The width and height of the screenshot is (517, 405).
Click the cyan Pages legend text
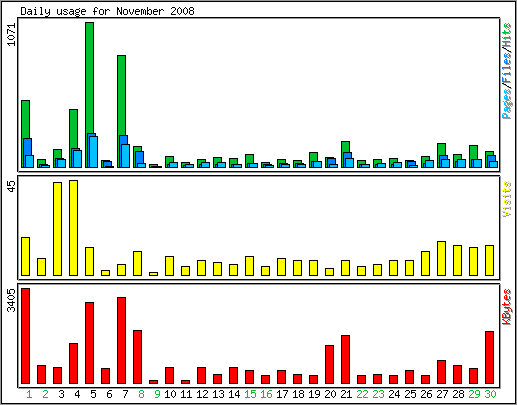pyautogui.click(x=507, y=104)
